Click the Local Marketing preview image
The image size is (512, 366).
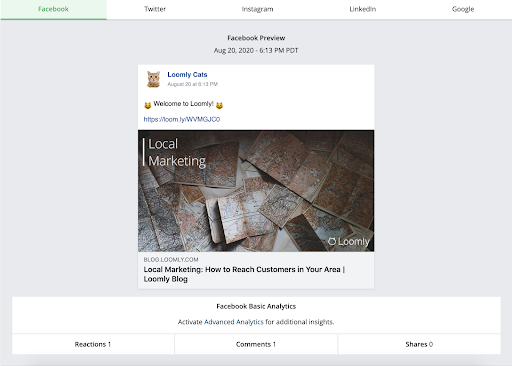[256, 191]
